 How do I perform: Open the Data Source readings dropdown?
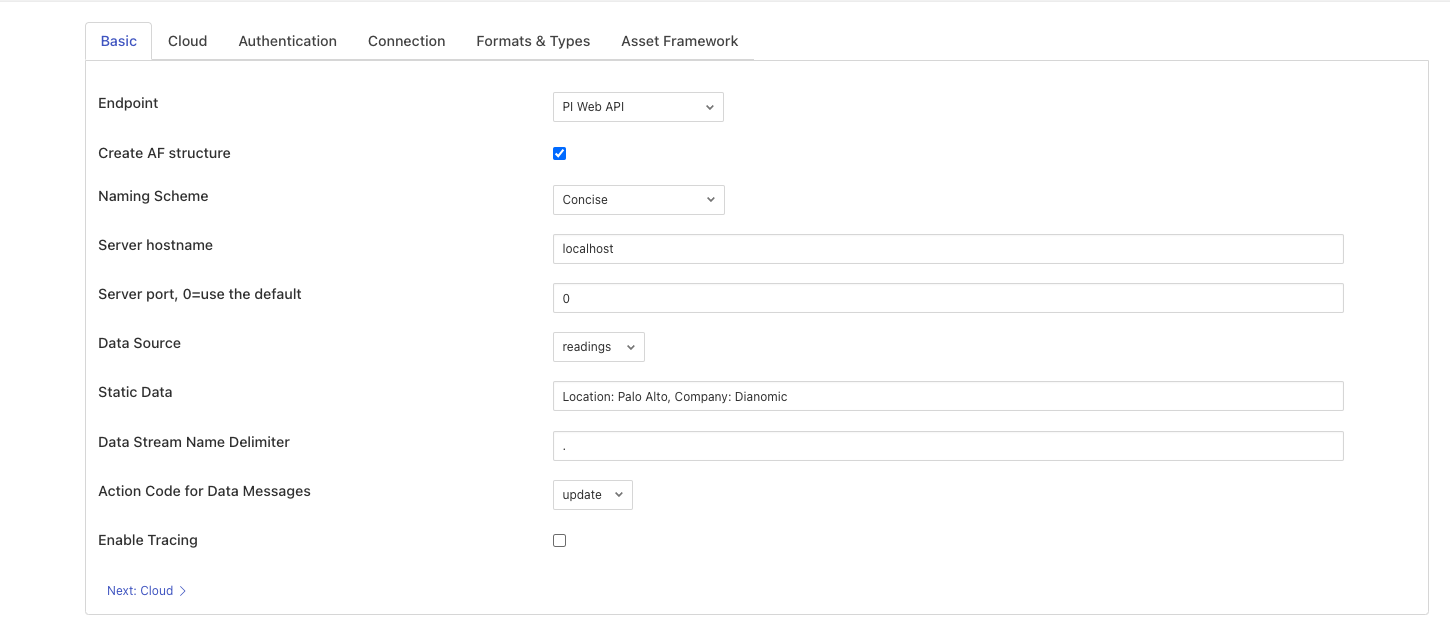coord(598,347)
